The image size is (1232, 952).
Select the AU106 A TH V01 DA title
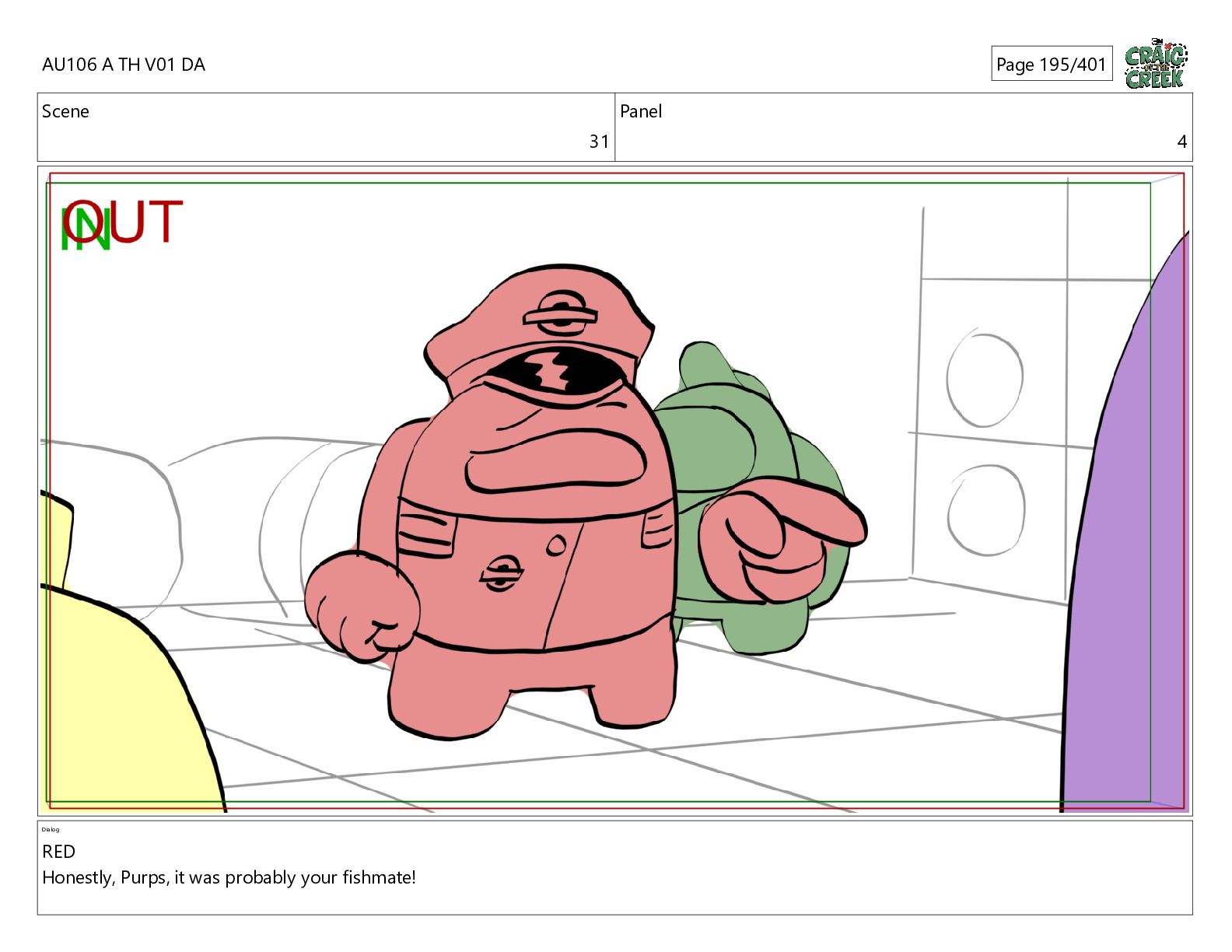pos(124,65)
